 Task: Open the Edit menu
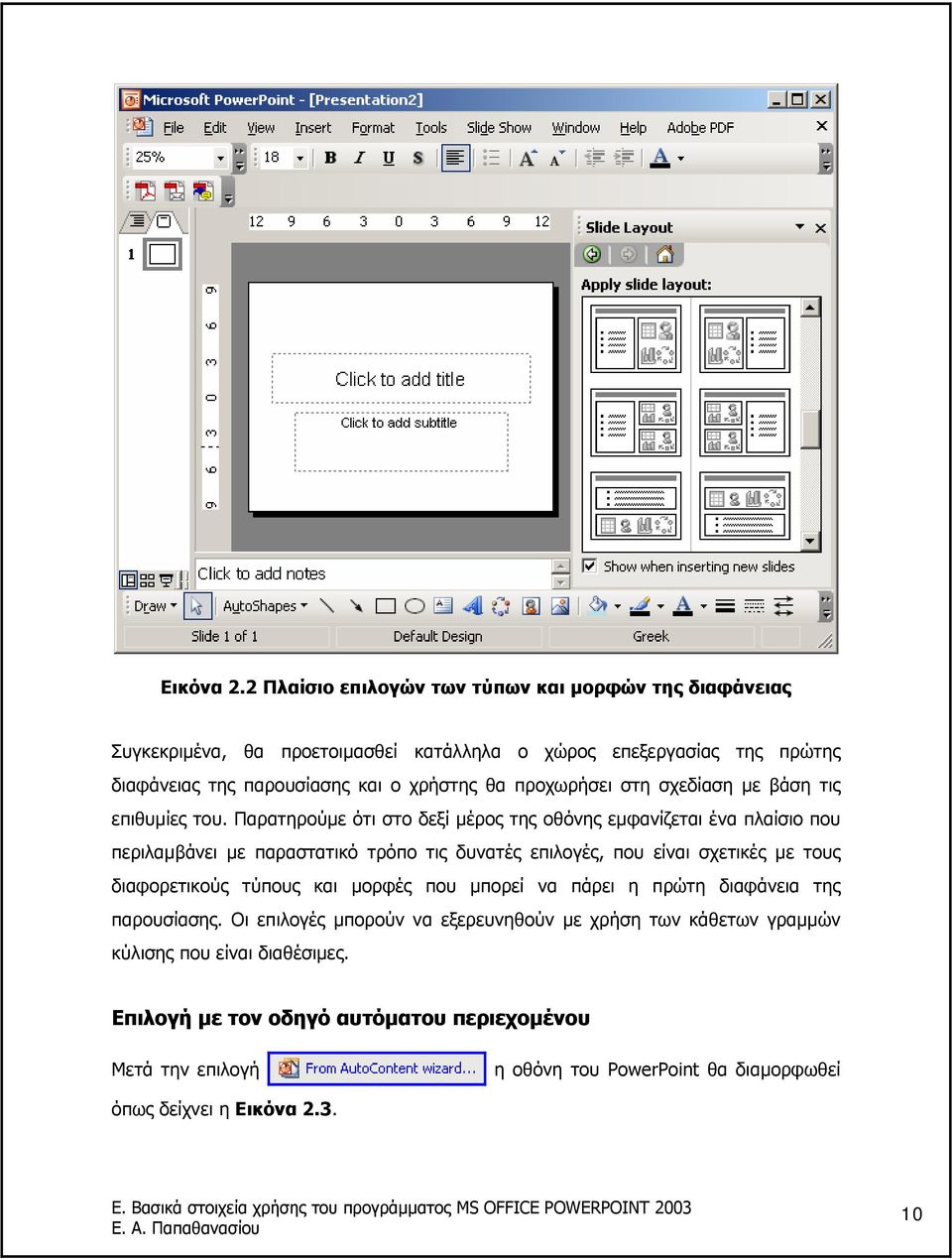(x=215, y=128)
